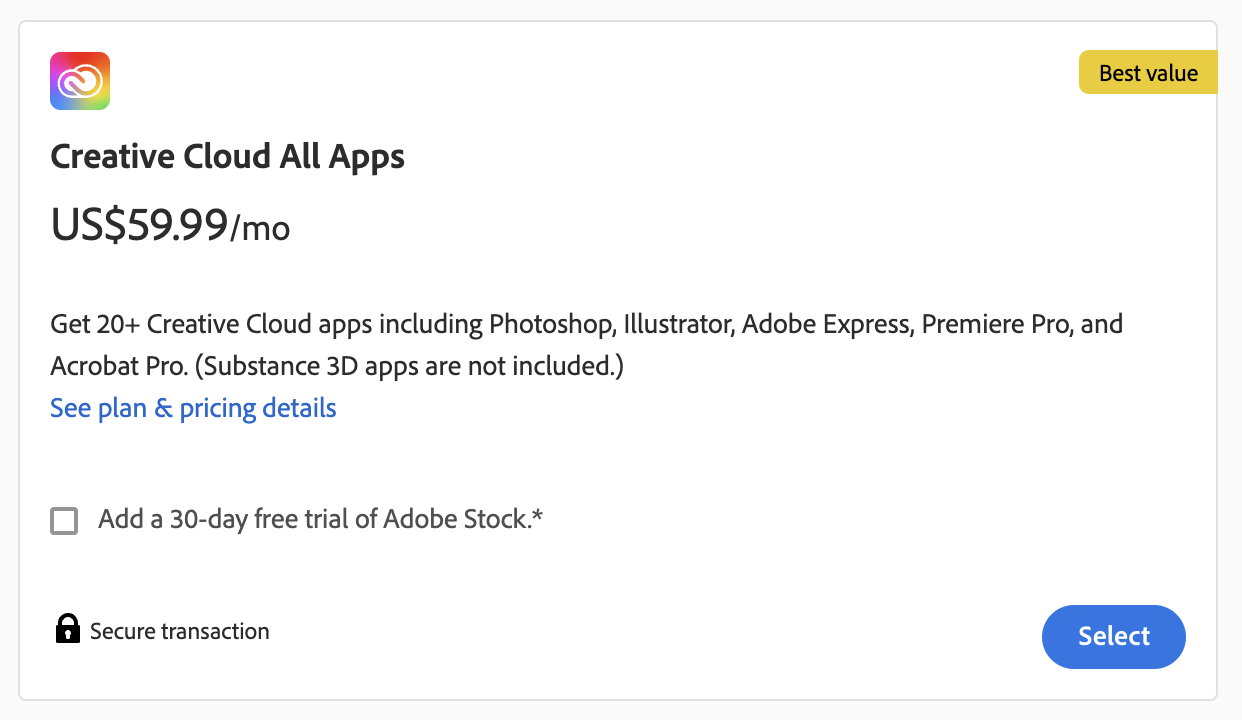Screen dimensions: 1242x720
Task: Click the US$59.99/mo price text
Action: click(x=170, y=226)
